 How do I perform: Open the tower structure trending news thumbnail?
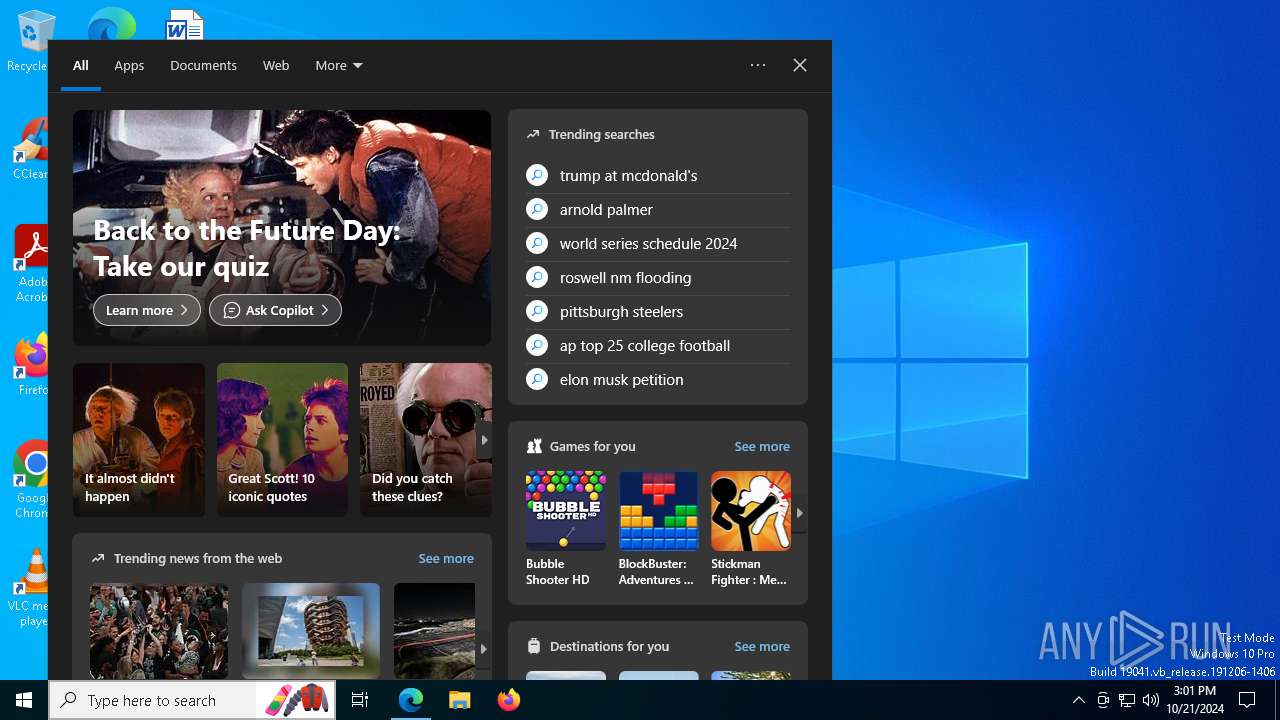pyautogui.click(x=311, y=631)
